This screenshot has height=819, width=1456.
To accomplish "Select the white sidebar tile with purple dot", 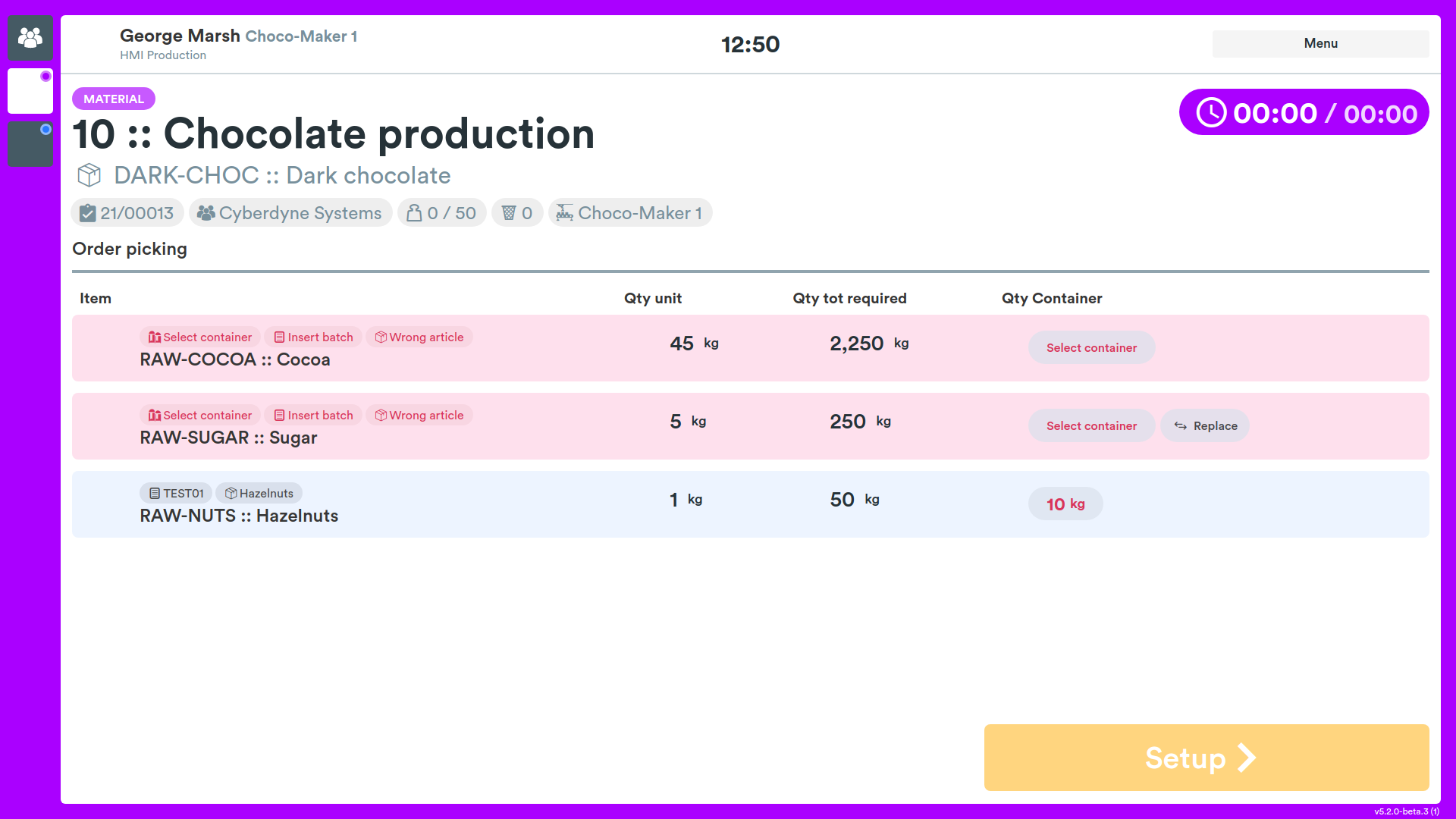I will pyautogui.click(x=30, y=91).
